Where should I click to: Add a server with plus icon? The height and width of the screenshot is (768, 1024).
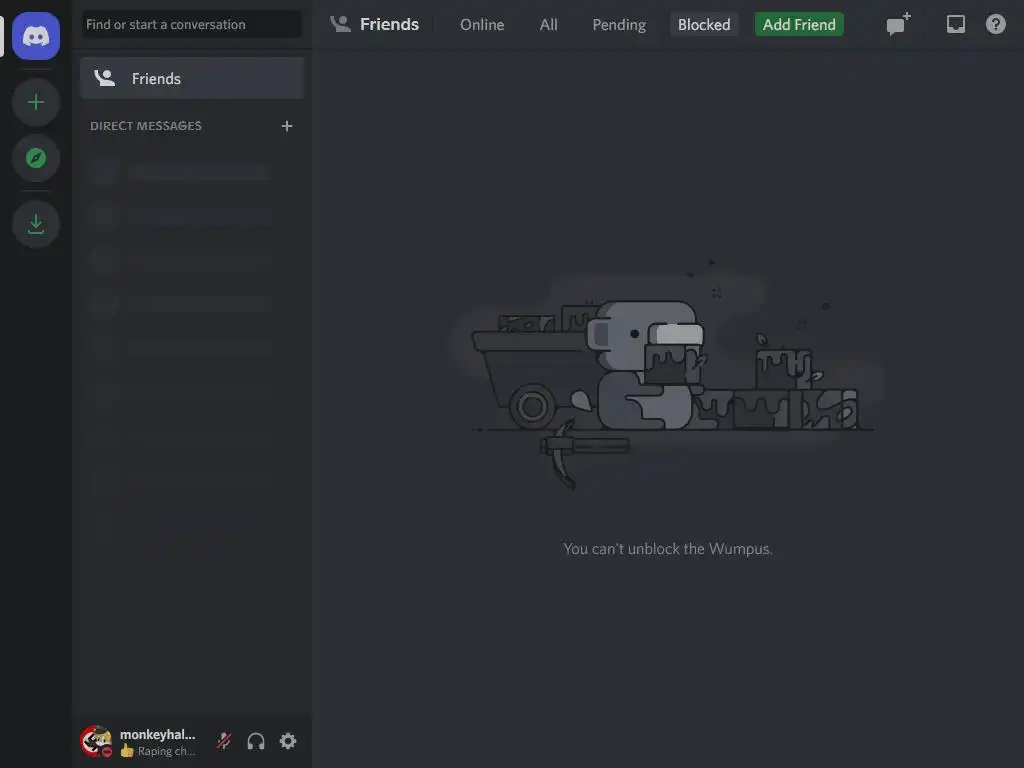[x=36, y=103]
